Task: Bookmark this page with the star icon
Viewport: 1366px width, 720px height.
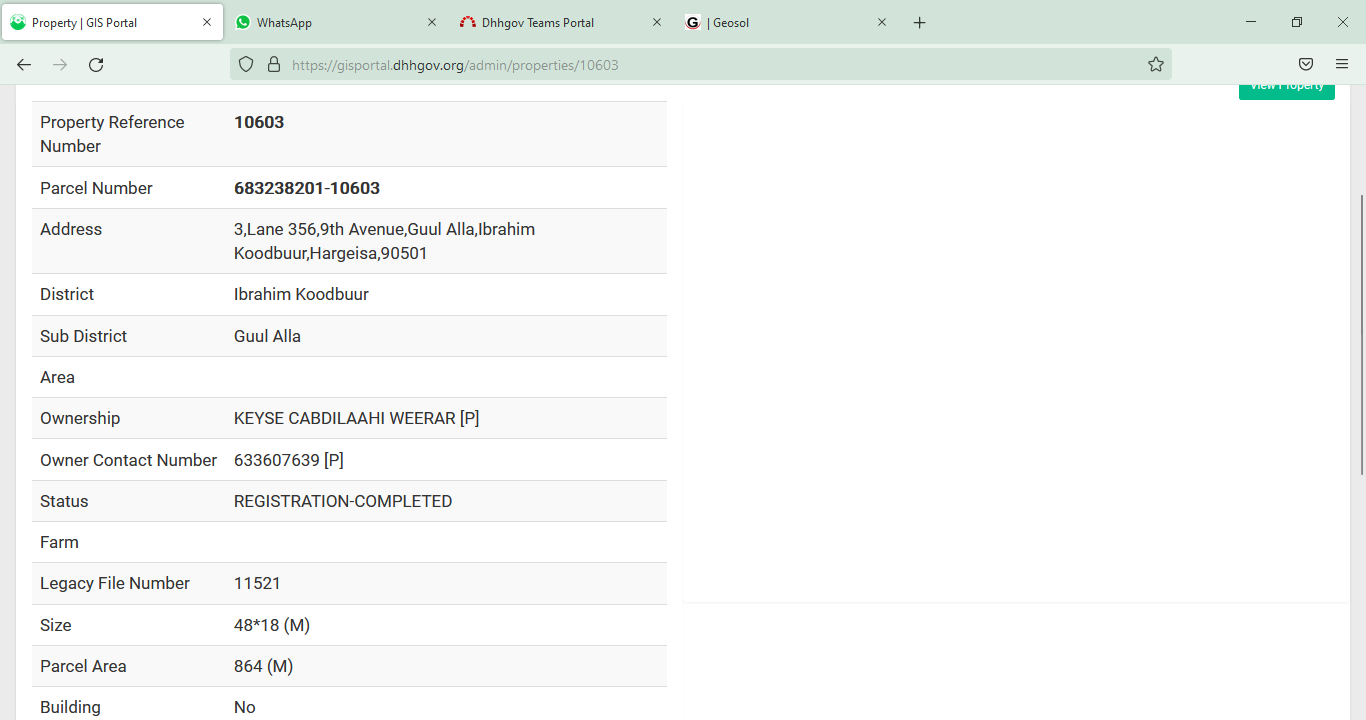Action: (x=1156, y=64)
